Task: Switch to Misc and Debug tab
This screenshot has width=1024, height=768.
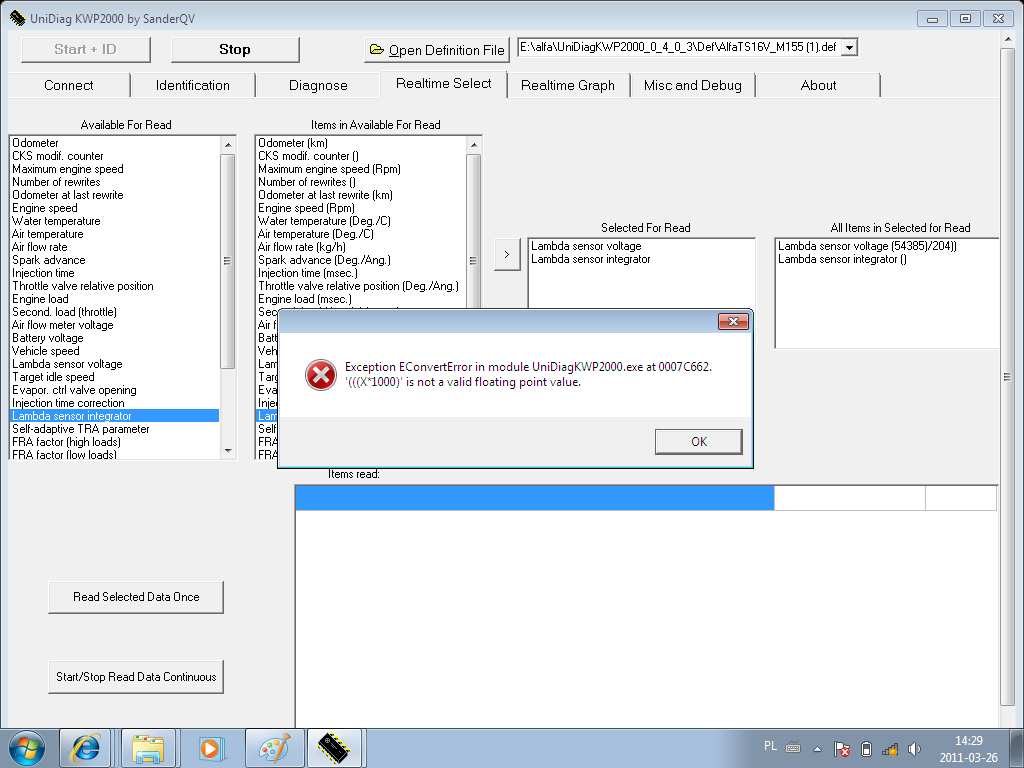Action: click(693, 86)
